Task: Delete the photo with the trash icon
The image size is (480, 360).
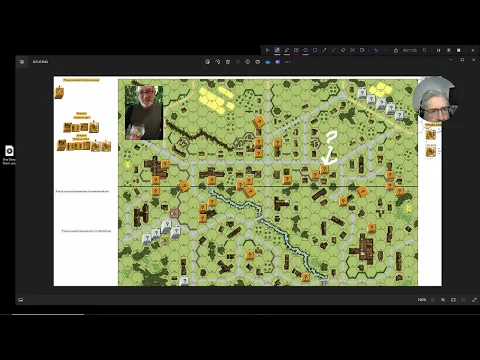Action: 228,62
